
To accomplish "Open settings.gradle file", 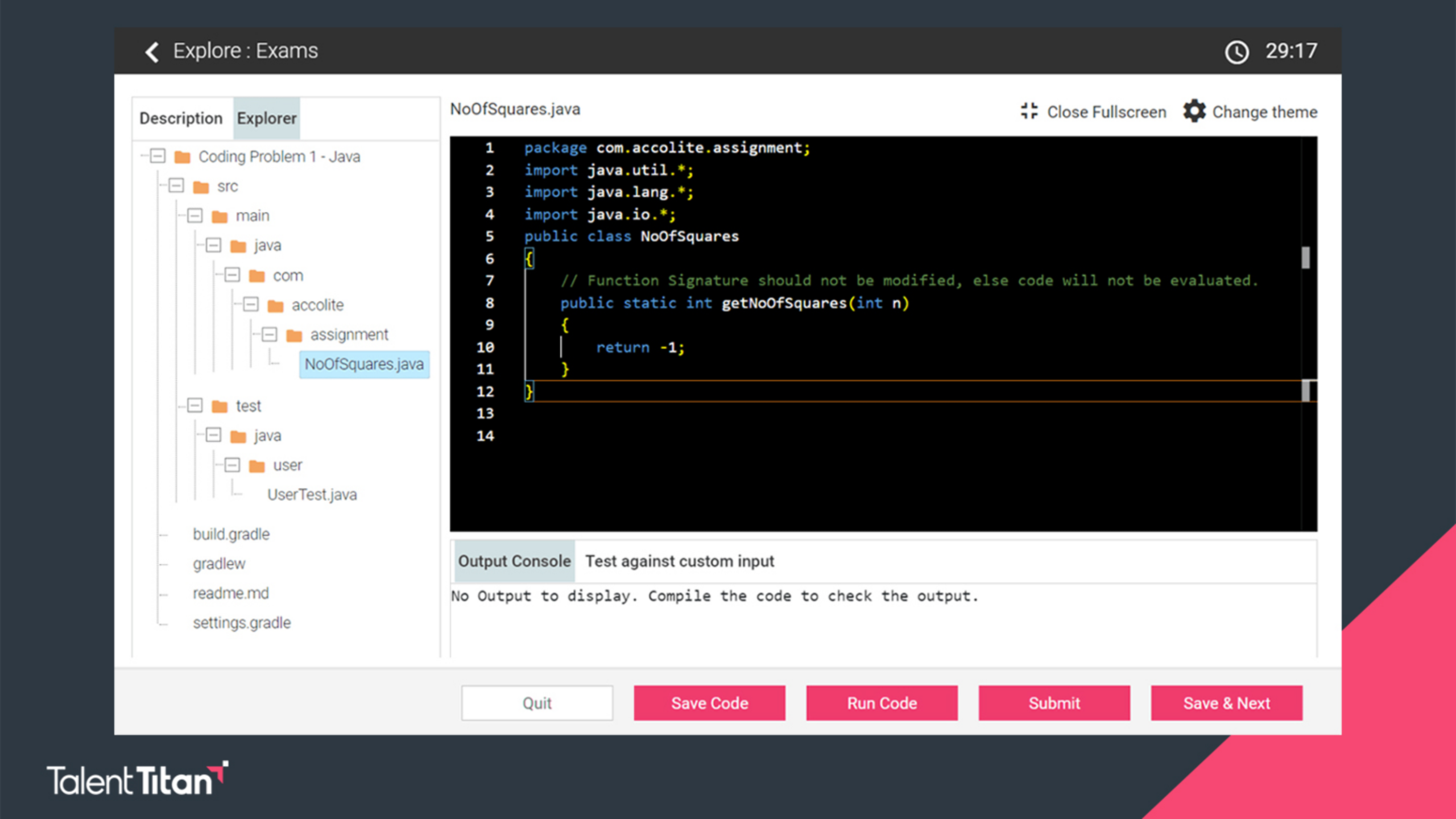I will pyautogui.click(x=241, y=623).
